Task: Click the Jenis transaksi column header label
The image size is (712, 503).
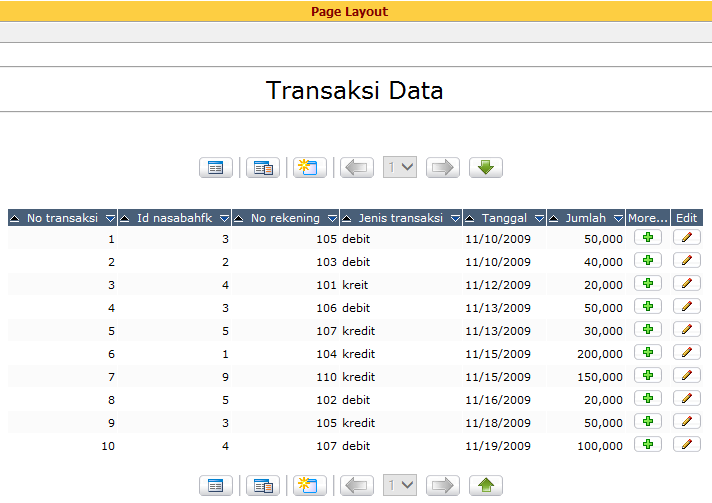Action: pos(400,218)
